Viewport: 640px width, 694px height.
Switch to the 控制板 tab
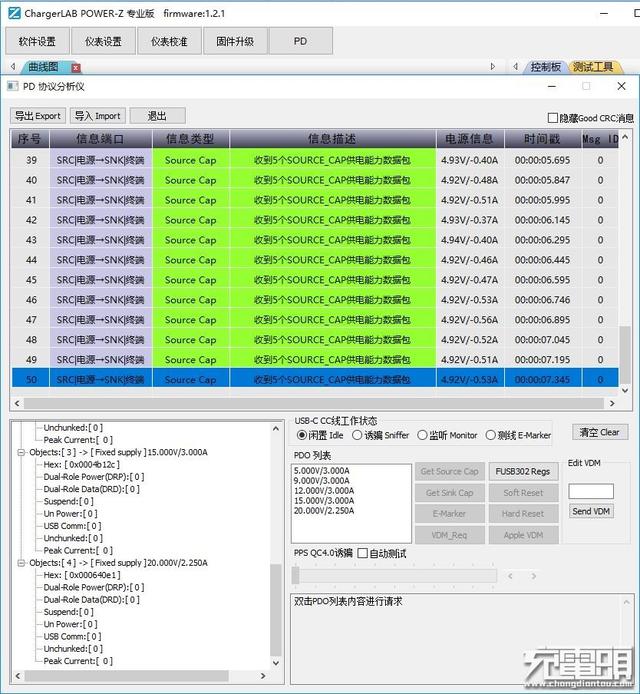545,67
